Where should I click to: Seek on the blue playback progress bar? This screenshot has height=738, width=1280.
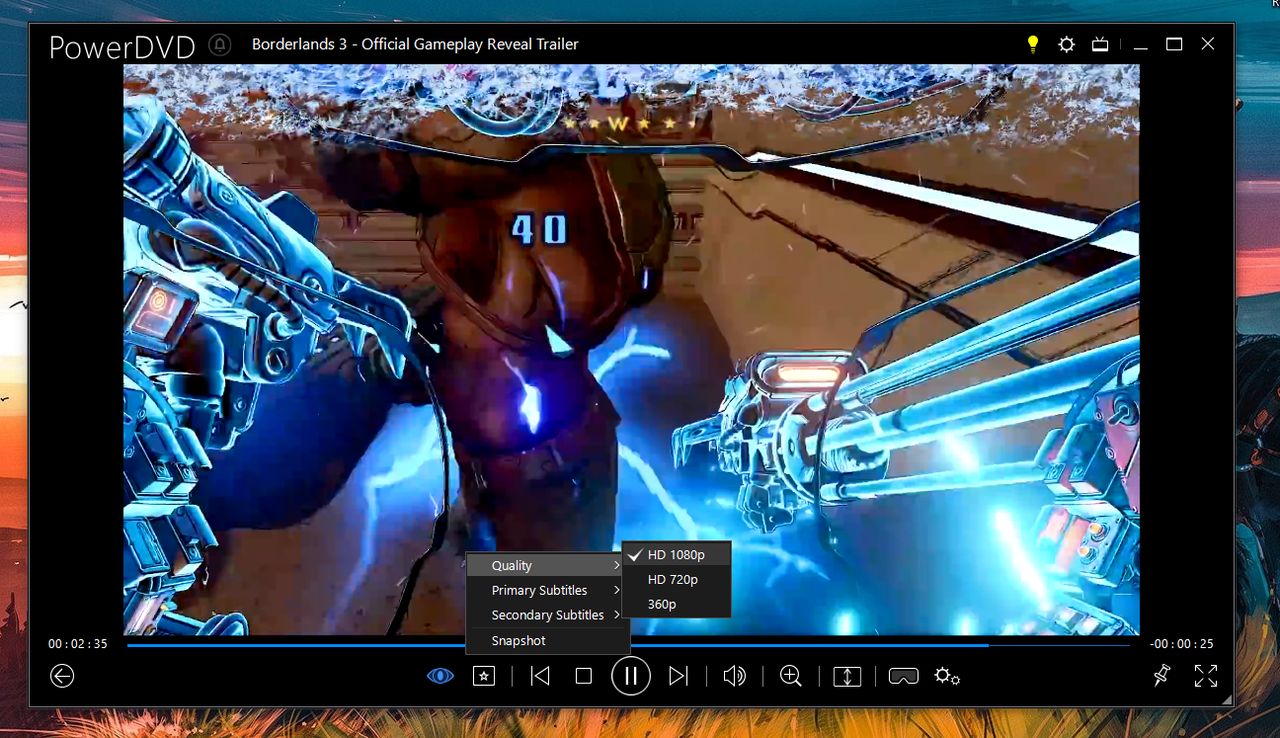pyautogui.click(x=628, y=645)
